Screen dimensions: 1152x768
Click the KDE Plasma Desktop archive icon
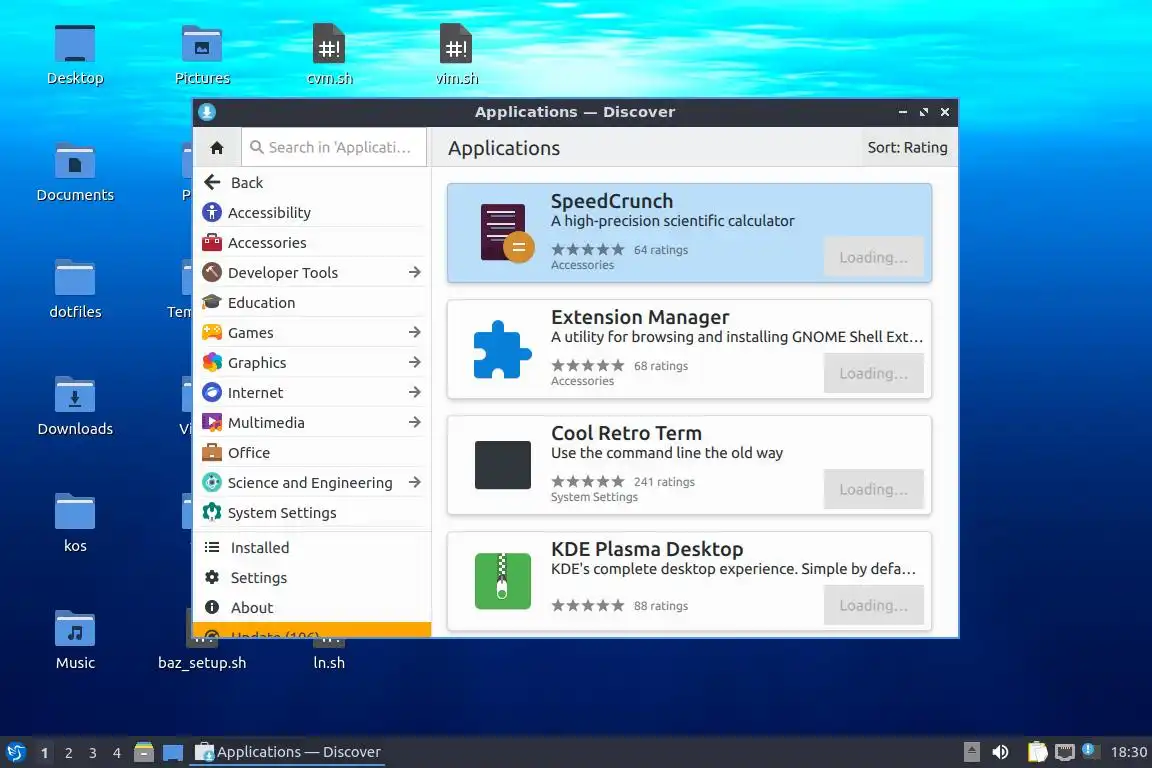click(503, 581)
